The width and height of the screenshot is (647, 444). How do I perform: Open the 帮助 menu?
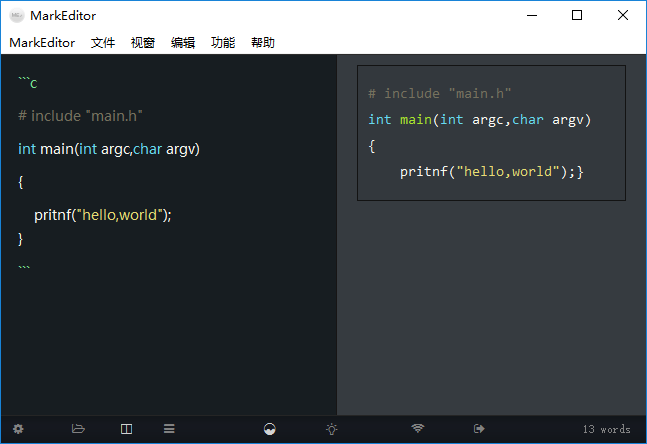coord(263,43)
